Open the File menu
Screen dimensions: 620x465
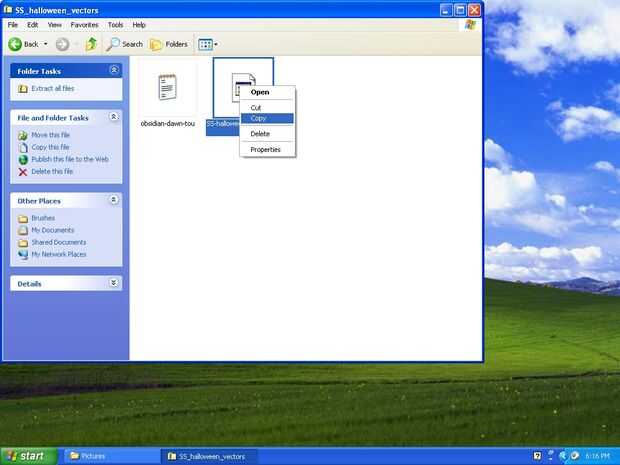point(13,25)
